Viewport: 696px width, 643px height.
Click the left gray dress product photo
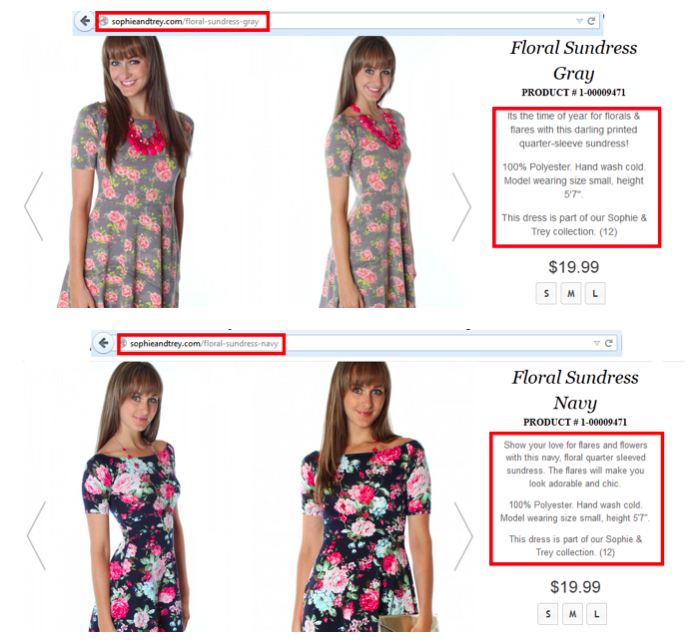[126, 172]
